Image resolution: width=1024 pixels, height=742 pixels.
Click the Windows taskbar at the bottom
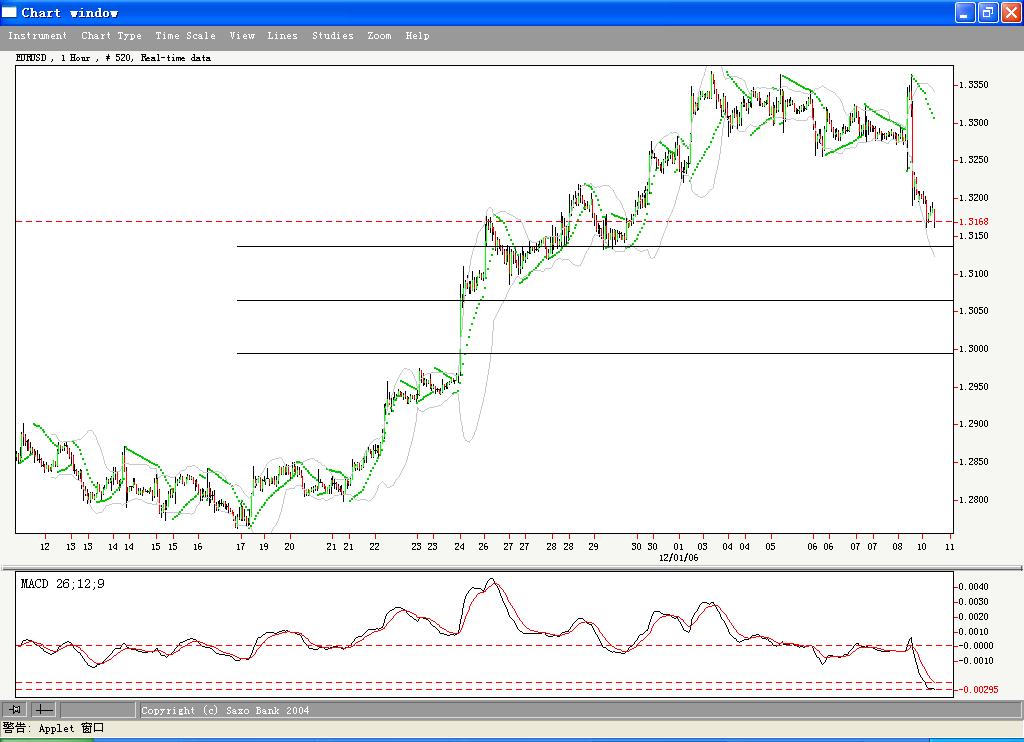click(x=512, y=737)
